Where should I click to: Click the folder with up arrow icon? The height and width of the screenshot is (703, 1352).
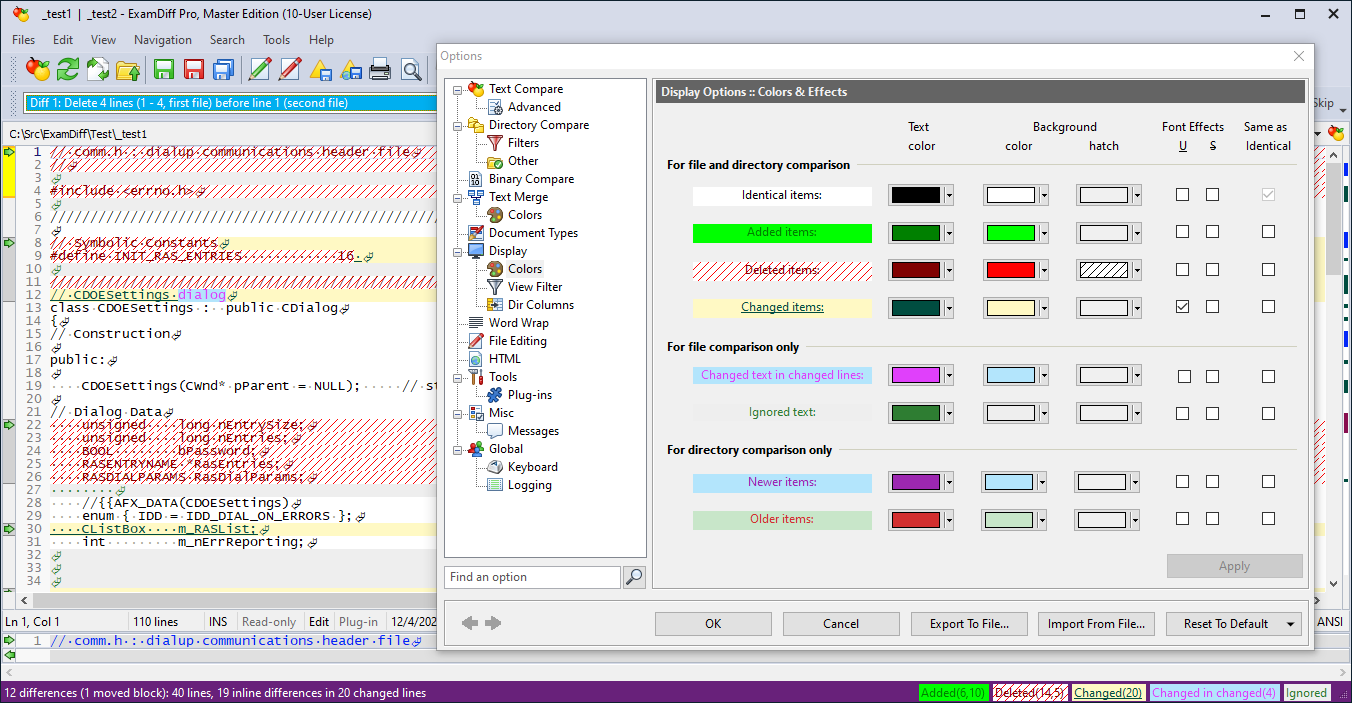pos(128,69)
